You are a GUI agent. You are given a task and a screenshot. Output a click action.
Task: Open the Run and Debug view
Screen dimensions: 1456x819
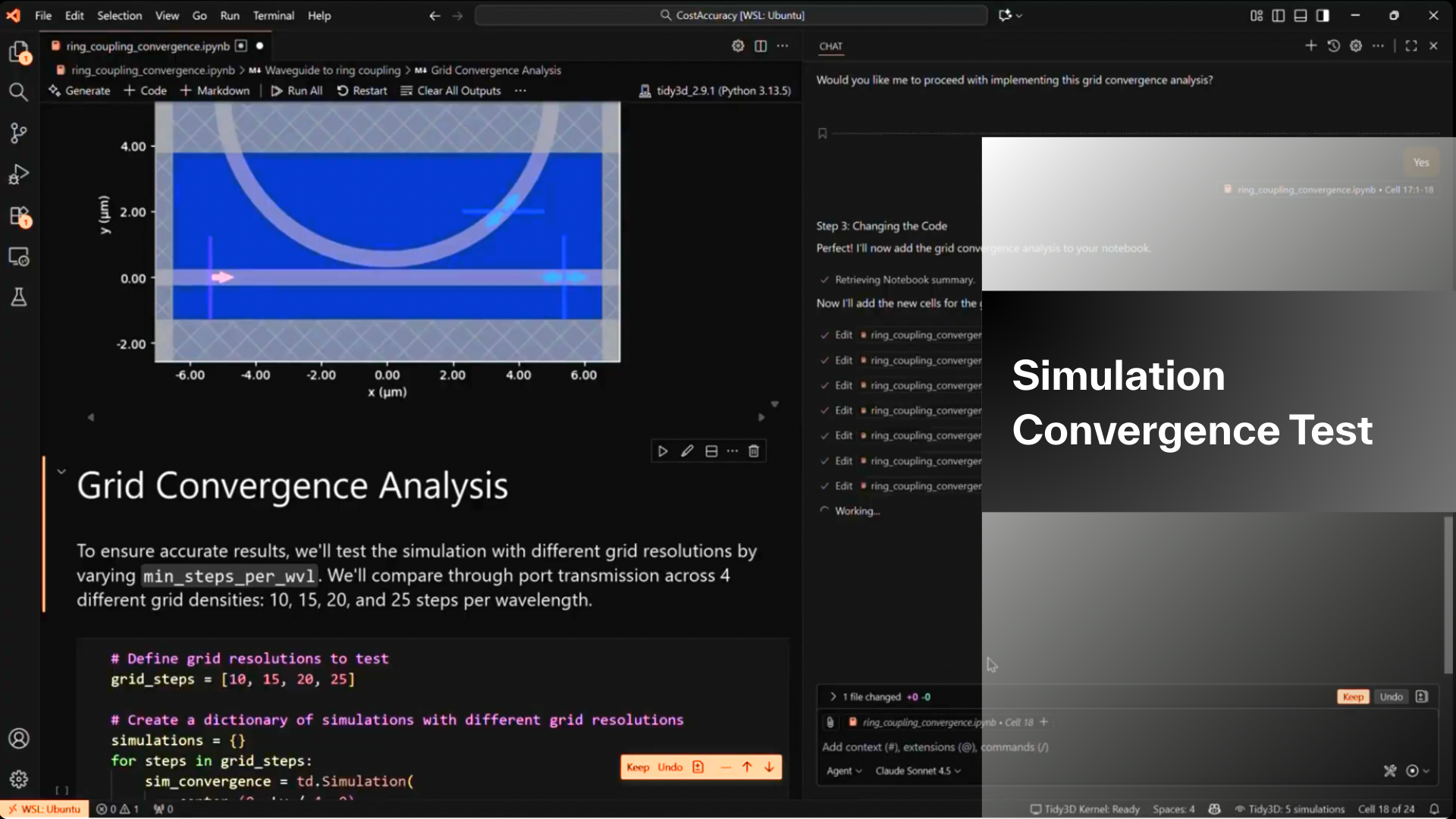(x=18, y=174)
